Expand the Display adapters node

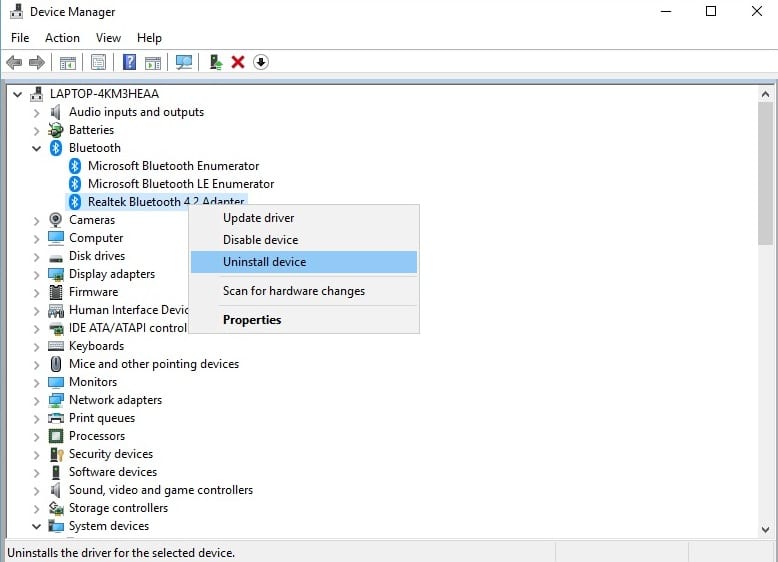click(x=37, y=274)
